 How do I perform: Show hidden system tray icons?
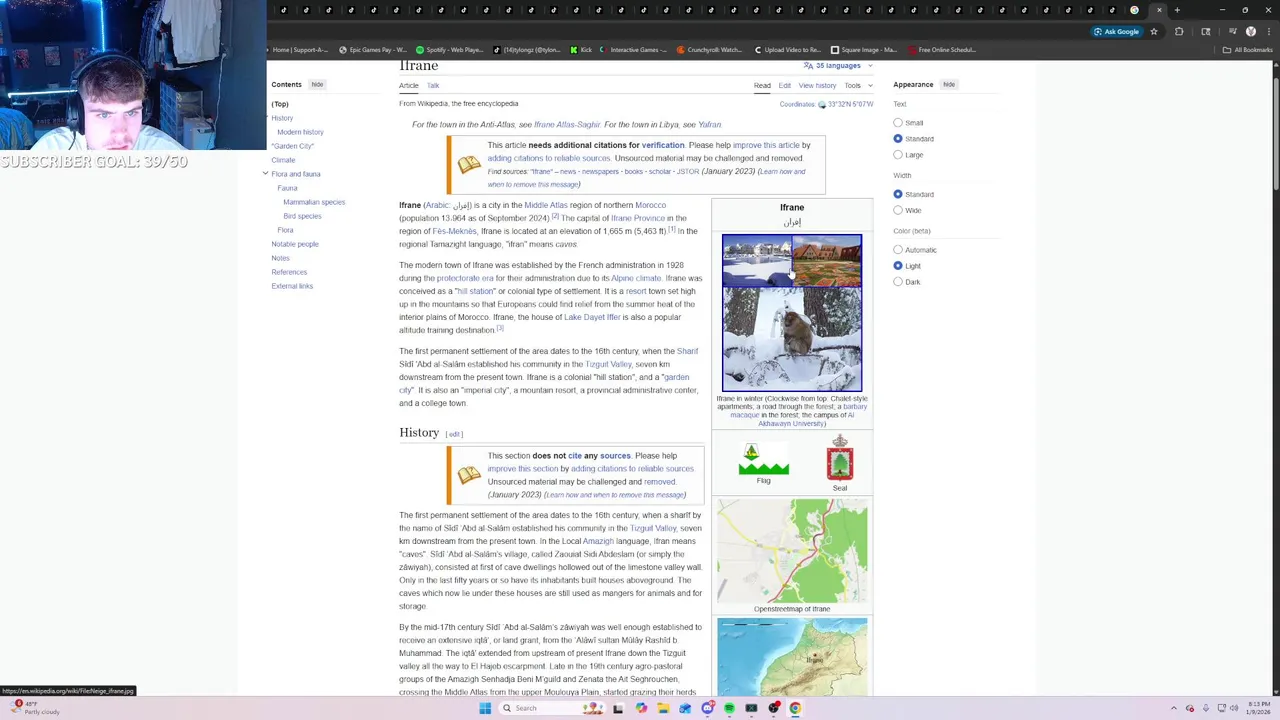click(1174, 708)
